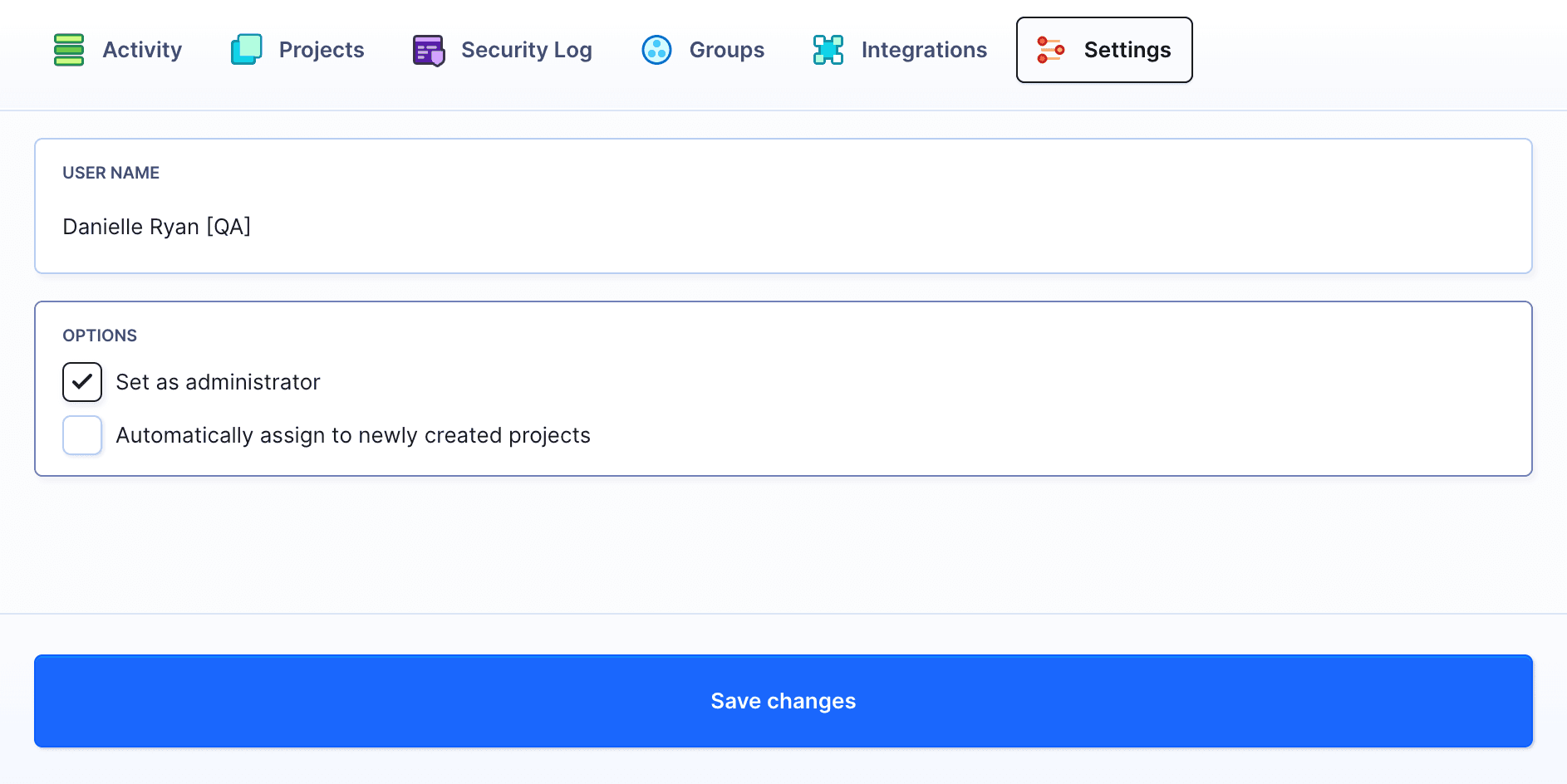Click the red sliders Settings icon

[x=1051, y=50]
